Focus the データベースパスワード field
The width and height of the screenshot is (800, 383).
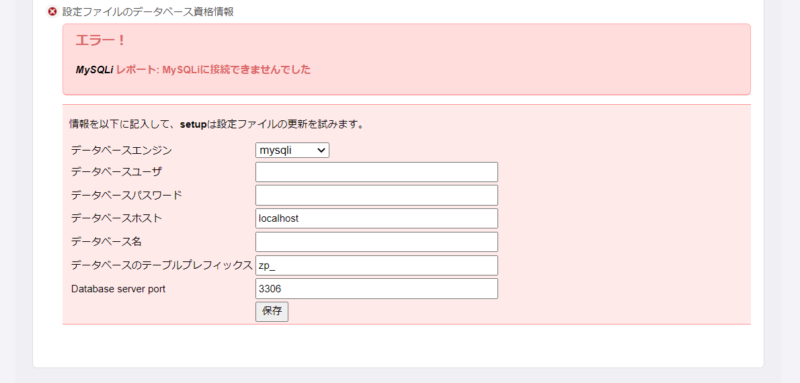[x=377, y=195]
